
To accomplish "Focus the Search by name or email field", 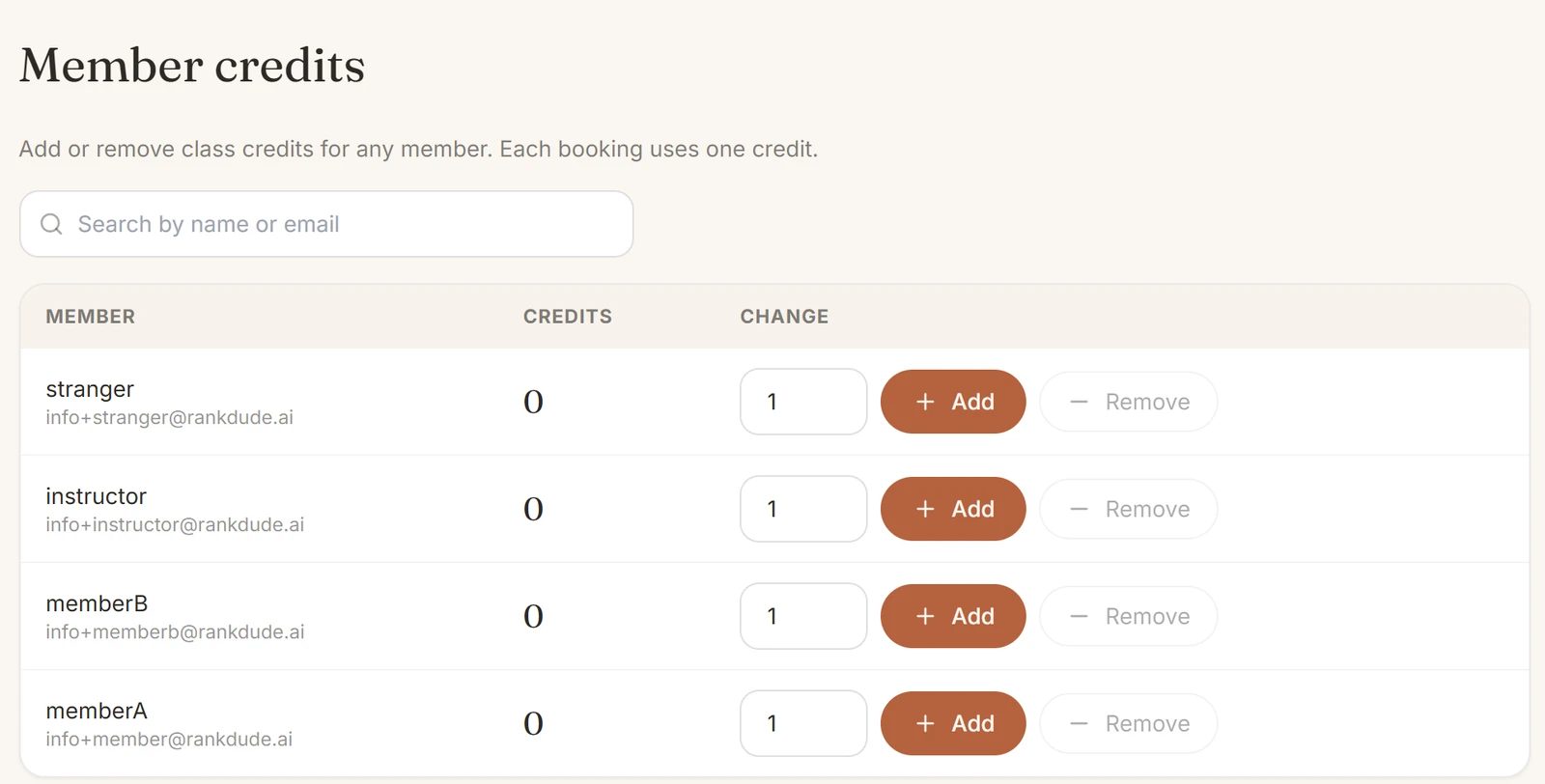I will [326, 224].
